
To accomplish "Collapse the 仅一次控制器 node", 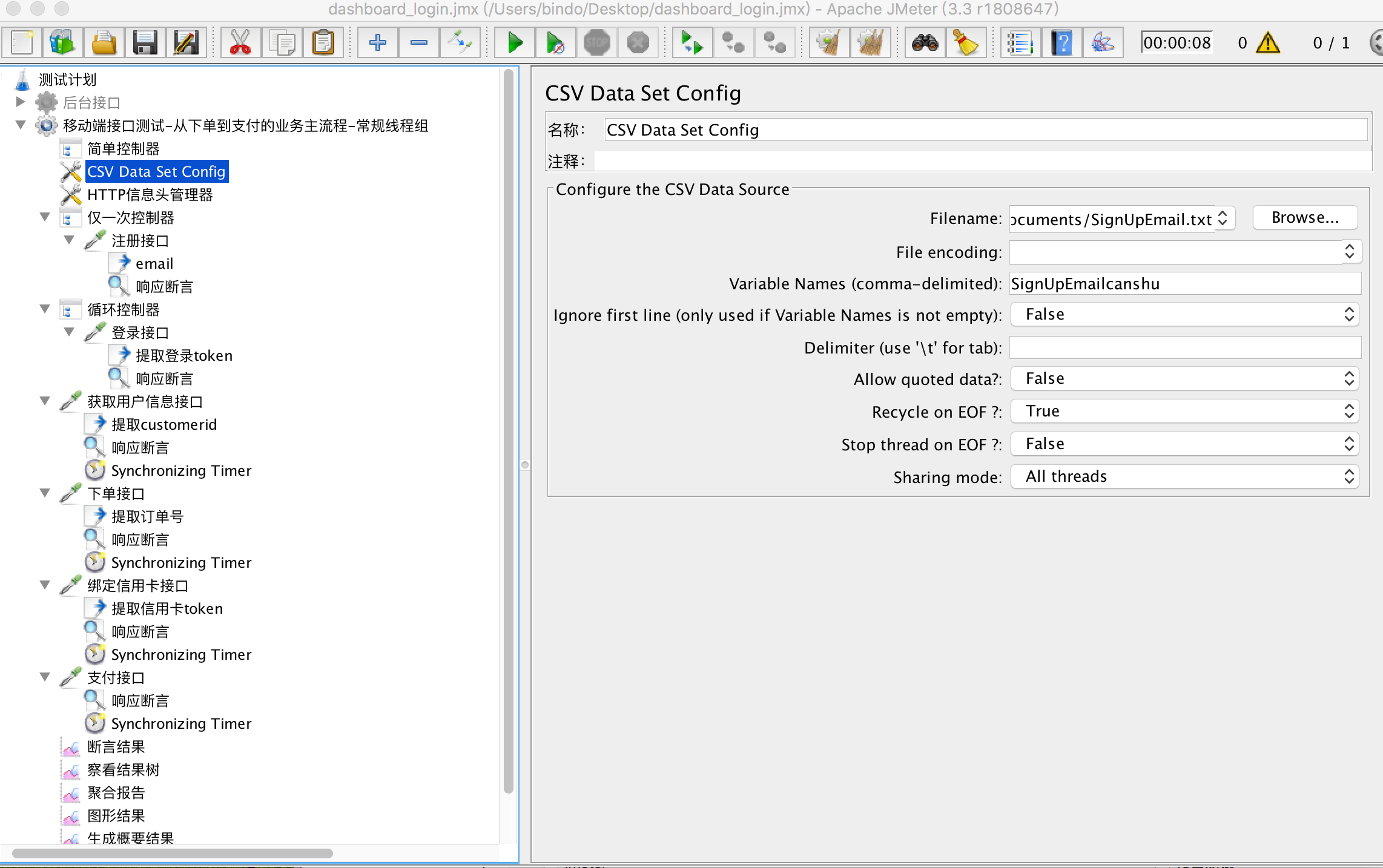I will [x=45, y=217].
